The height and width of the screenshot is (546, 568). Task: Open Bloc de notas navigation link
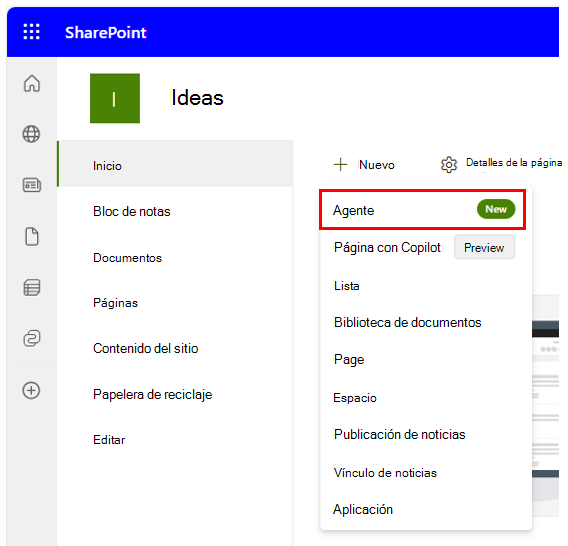pos(131,212)
